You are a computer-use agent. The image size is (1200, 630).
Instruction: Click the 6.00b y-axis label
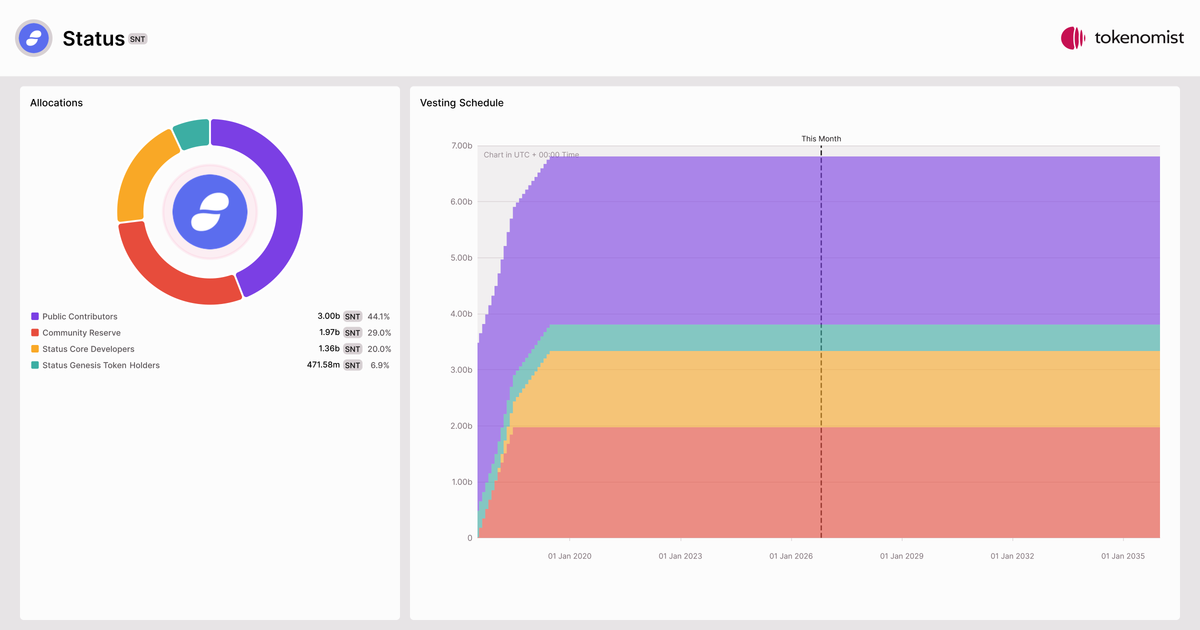tap(461, 202)
